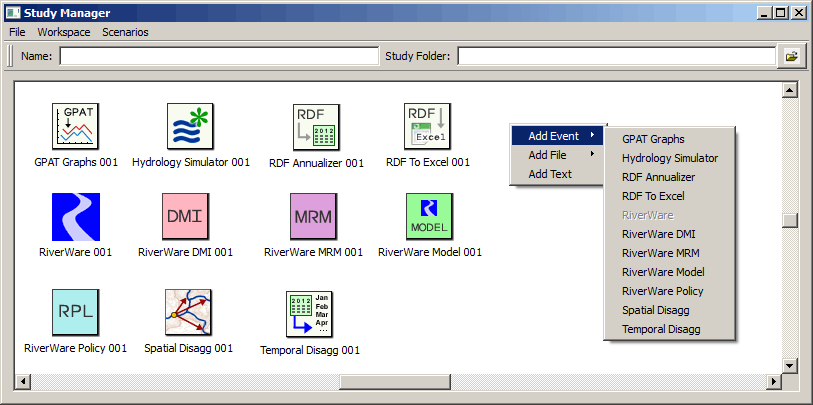
Task: Click the vertical scrollbar thumb
Action: 790,220
